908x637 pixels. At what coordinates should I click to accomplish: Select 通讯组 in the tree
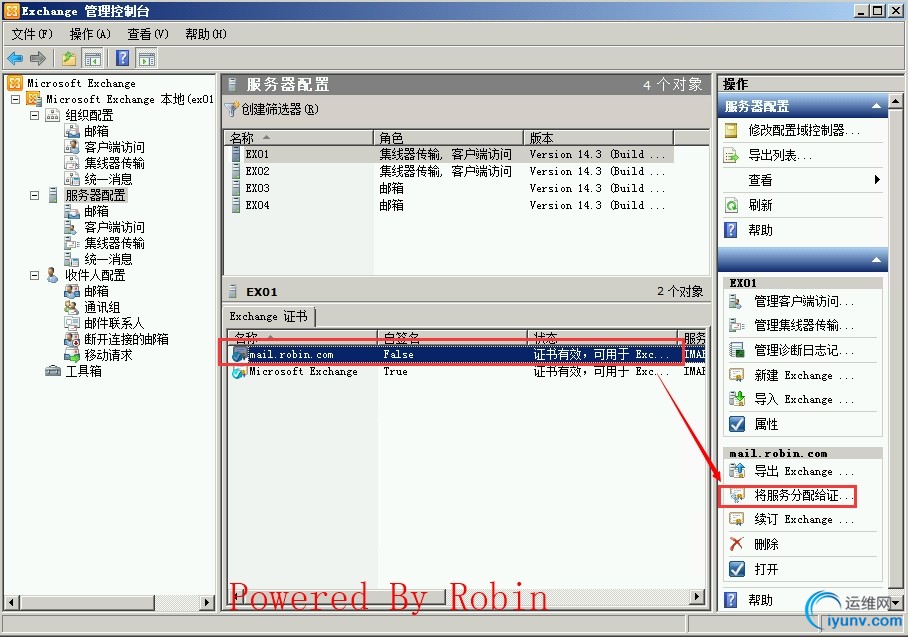pos(102,307)
